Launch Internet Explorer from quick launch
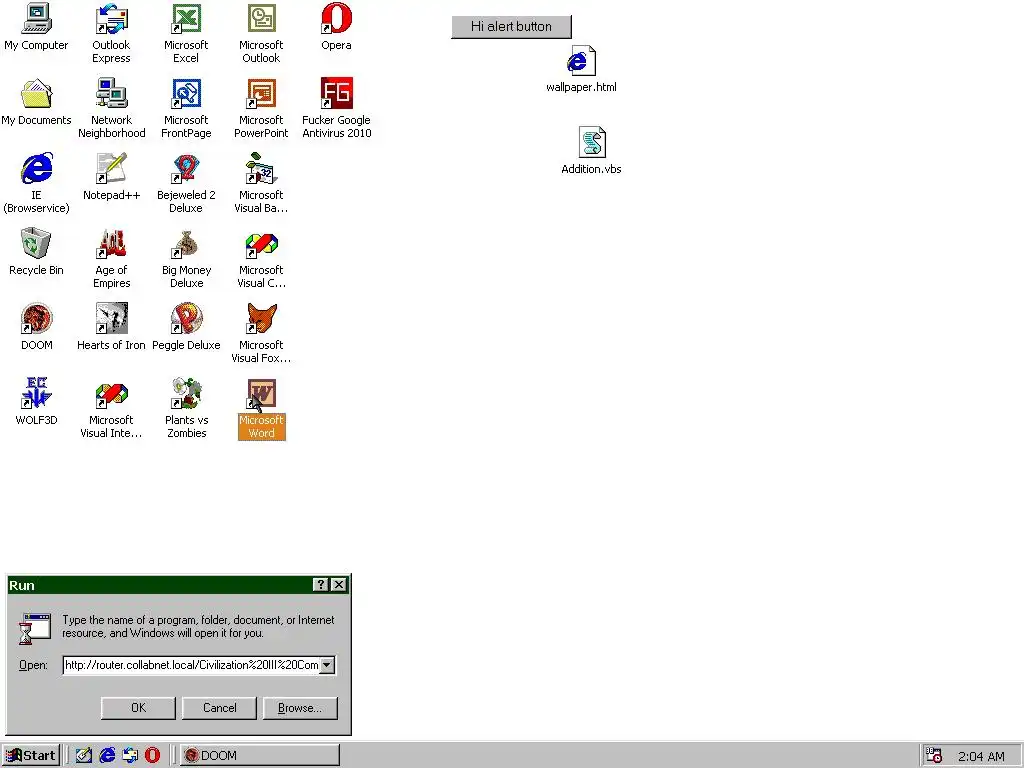The width and height of the screenshot is (1024, 768). (106, 756)
